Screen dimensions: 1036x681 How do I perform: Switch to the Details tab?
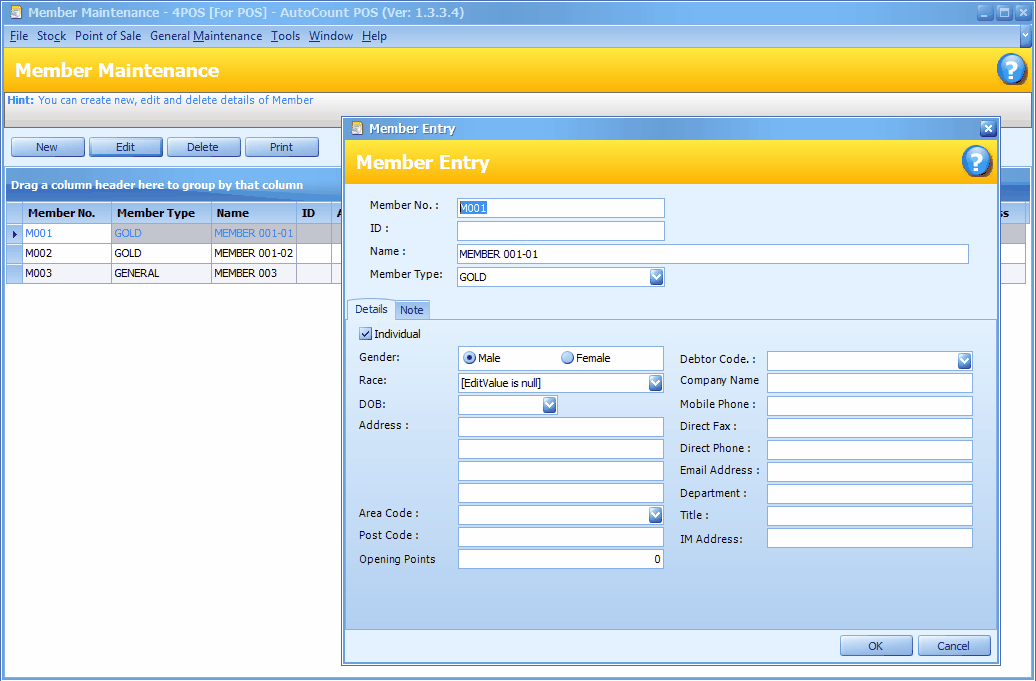point(371,309)
